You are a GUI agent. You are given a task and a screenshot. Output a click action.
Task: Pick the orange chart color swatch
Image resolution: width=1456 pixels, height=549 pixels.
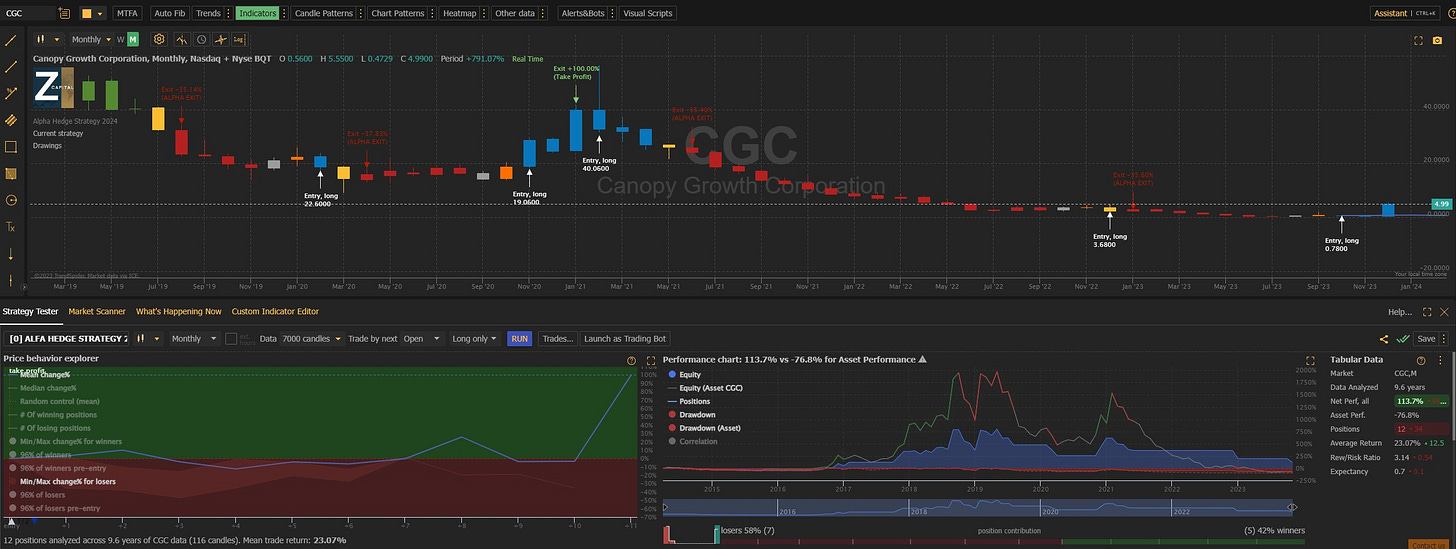(87, 13)
